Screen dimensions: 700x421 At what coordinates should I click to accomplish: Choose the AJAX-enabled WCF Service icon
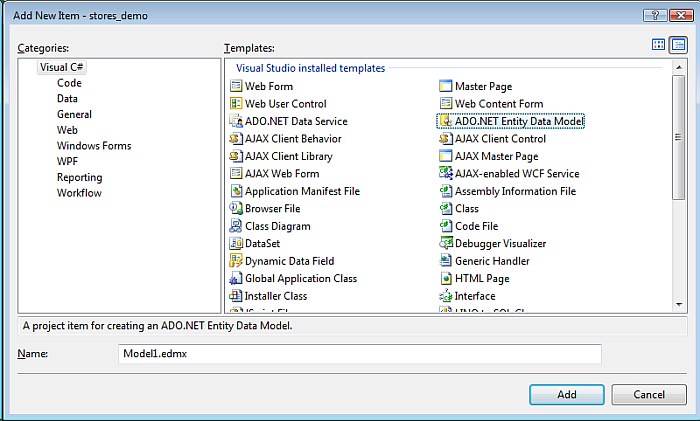[x=446, y=174]
